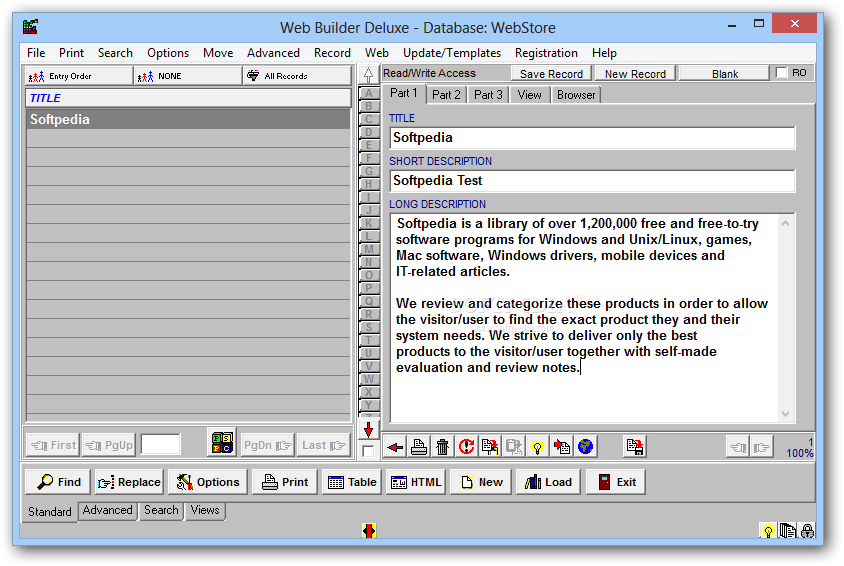Click the red and yellow splitter icon at the bottom center
Screen dimensions: 844x566
click(369, 531)
